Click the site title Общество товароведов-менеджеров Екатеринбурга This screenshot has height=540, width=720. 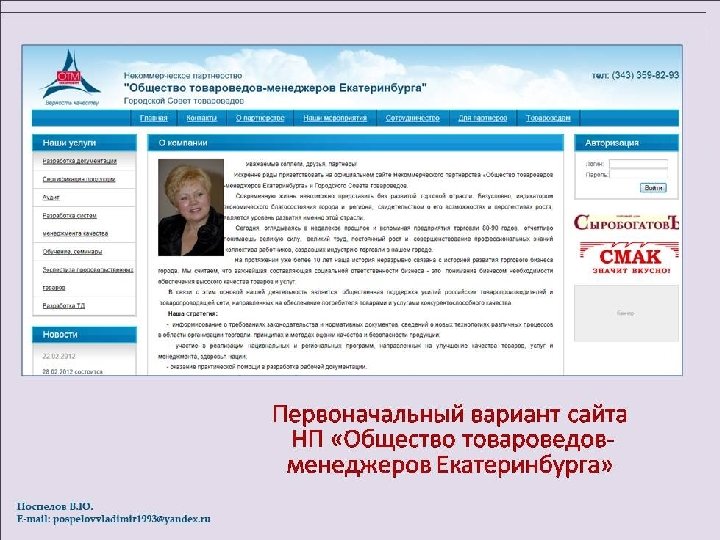coord(276,88)
